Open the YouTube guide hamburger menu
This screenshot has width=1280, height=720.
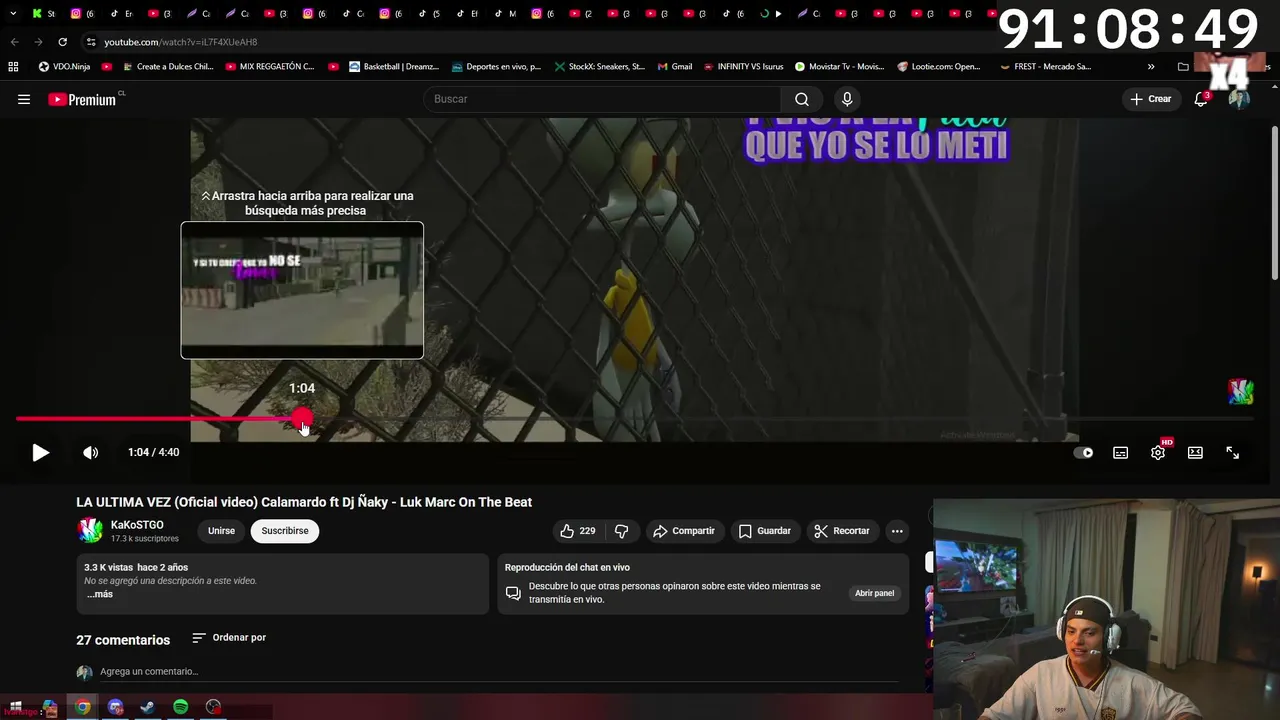24,99
